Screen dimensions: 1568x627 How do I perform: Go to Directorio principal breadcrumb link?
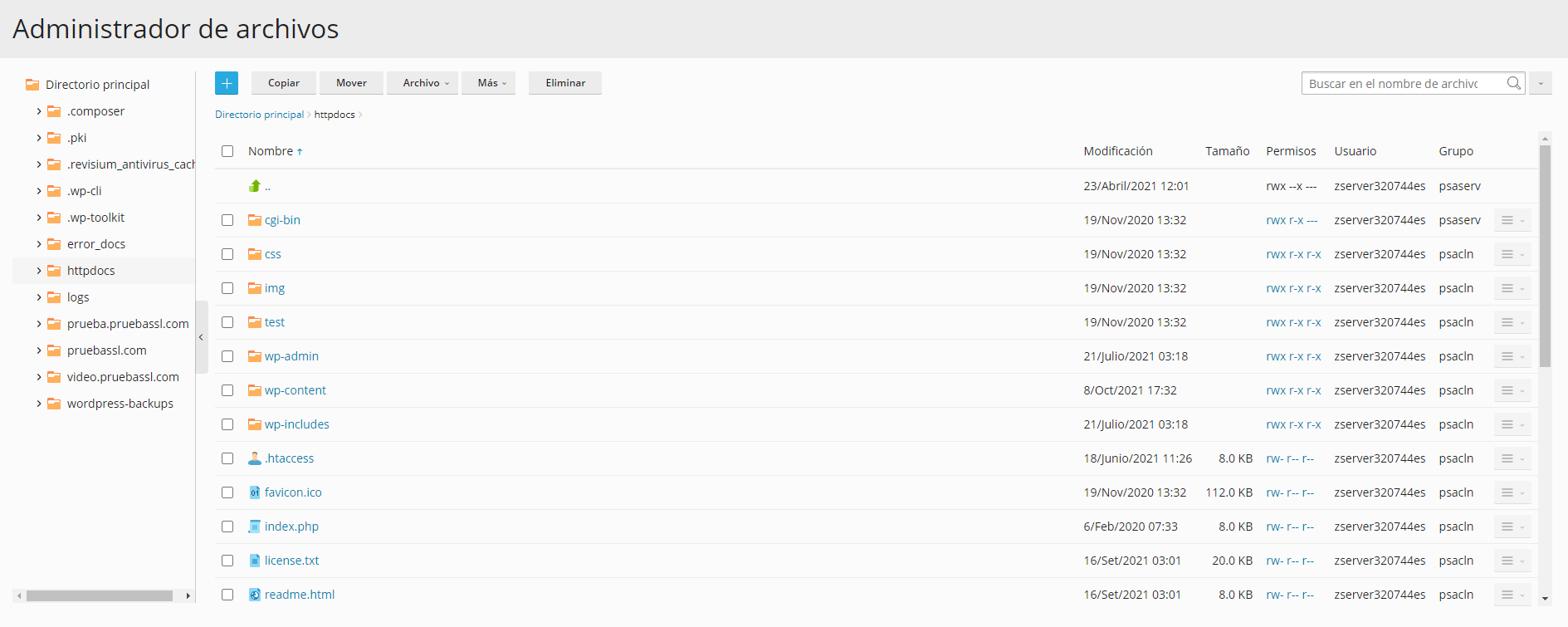[259, 115]
